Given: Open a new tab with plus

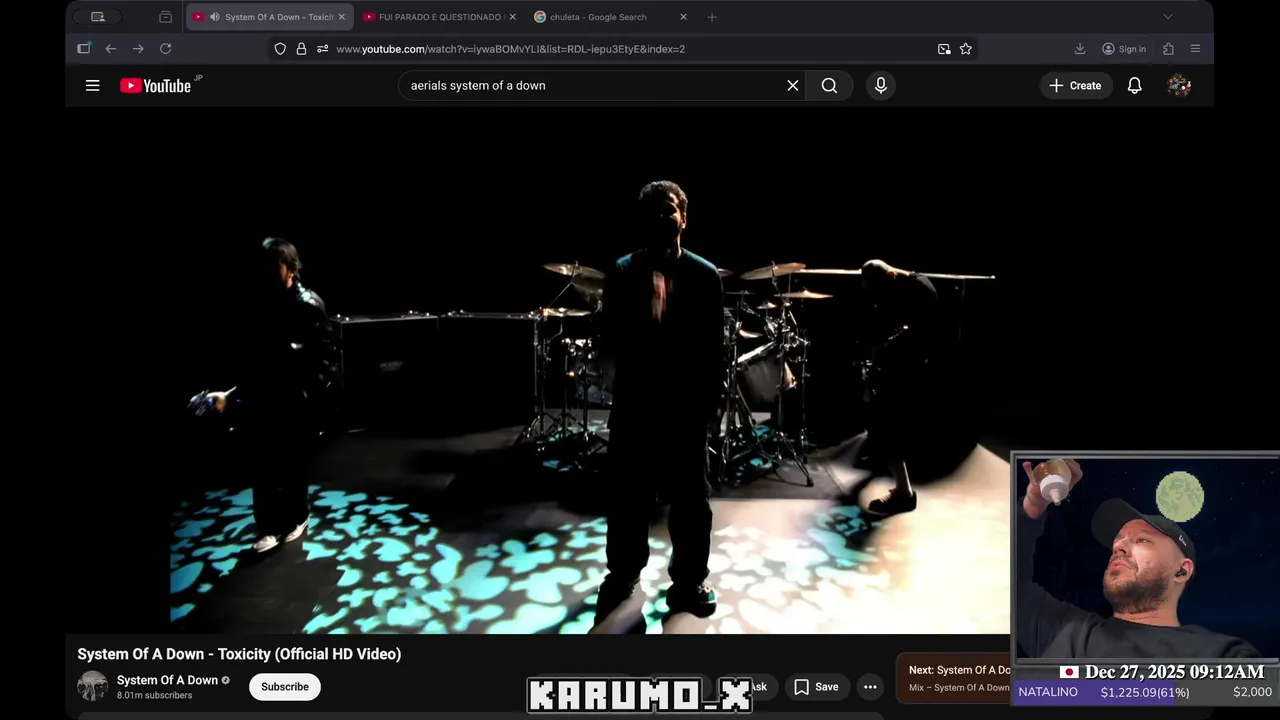Looking at the screenshot, I should coord(712,17).
